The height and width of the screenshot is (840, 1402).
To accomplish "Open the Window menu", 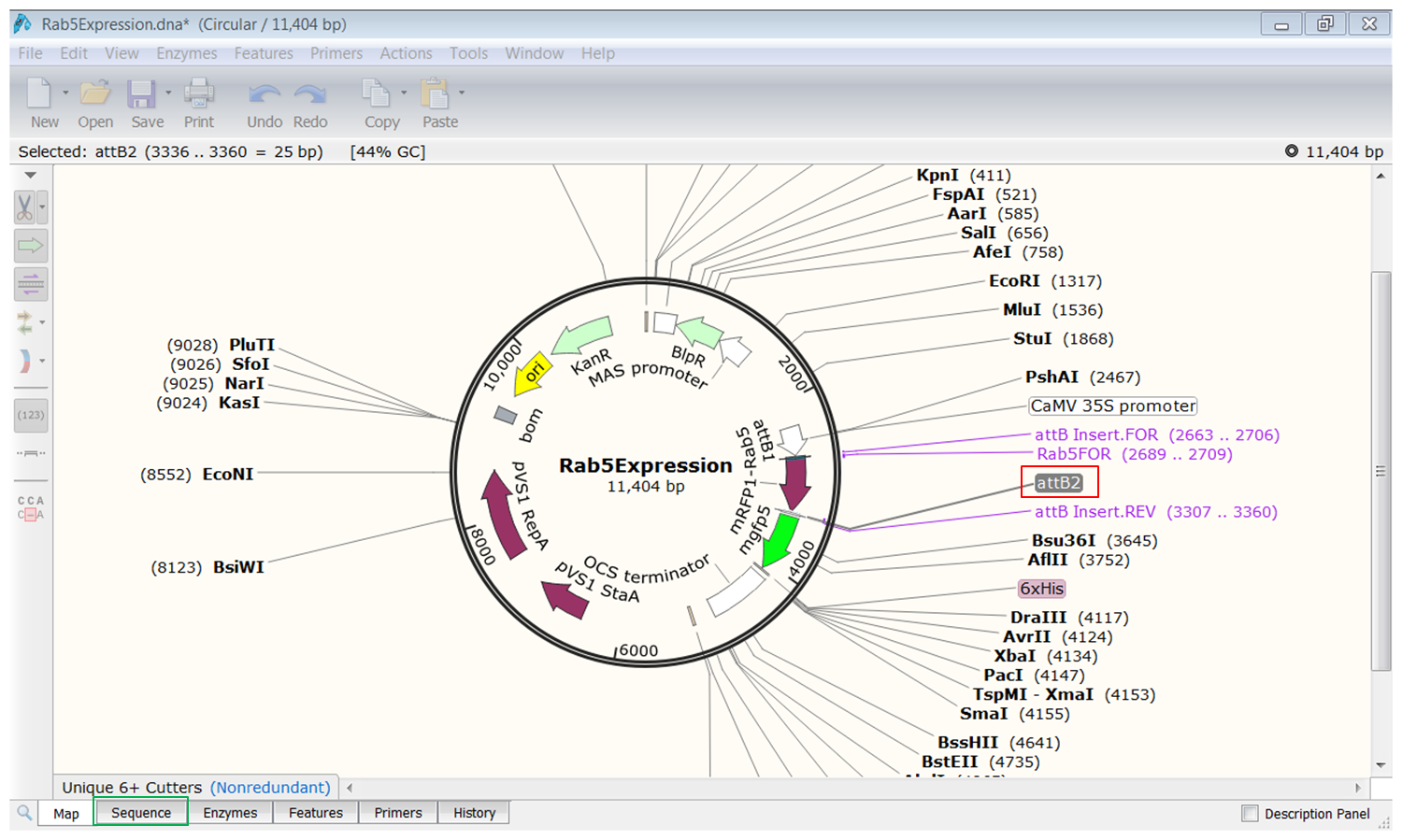I will pos(535,53).
